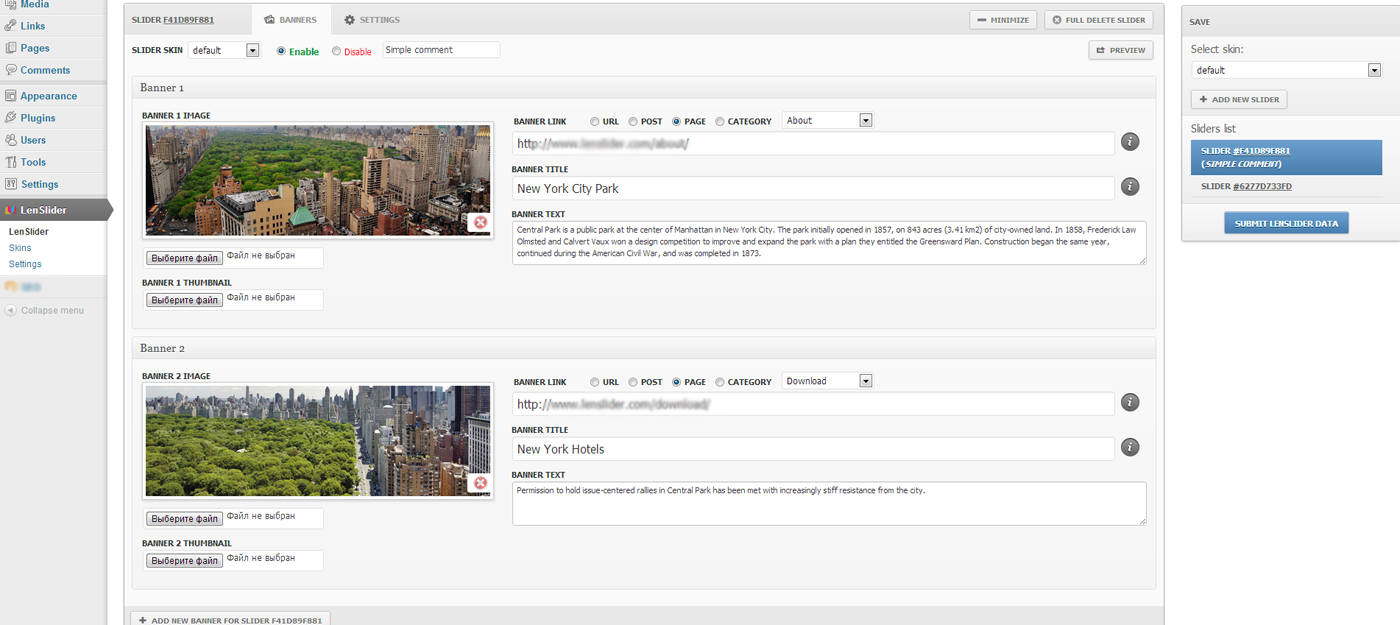Choose URL radio for Banner 1 link
Viewport: 1400px width, 625px height.
595,121
